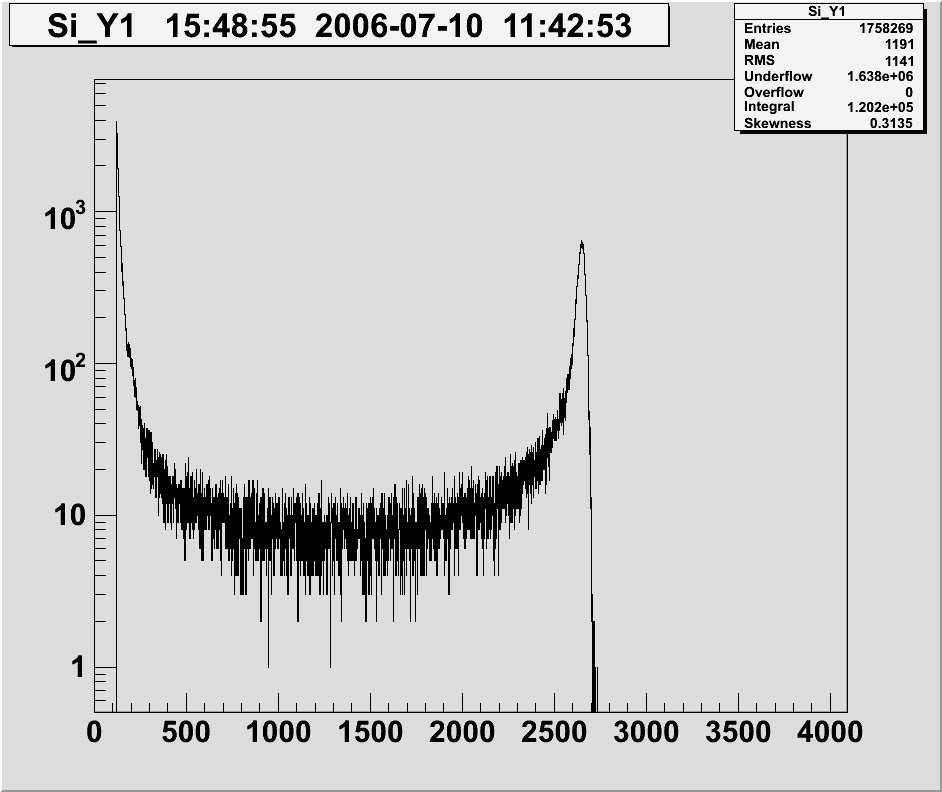Viewport: 942px width, 792px height.
Task: Click the x-axis label 4000
Action: 831,732
